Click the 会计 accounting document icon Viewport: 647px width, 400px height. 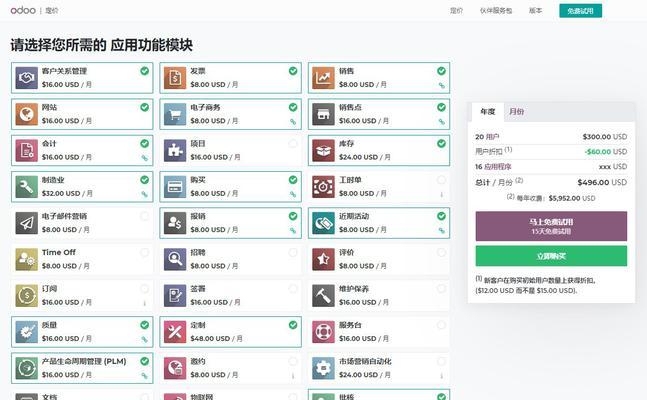(26, 150)
